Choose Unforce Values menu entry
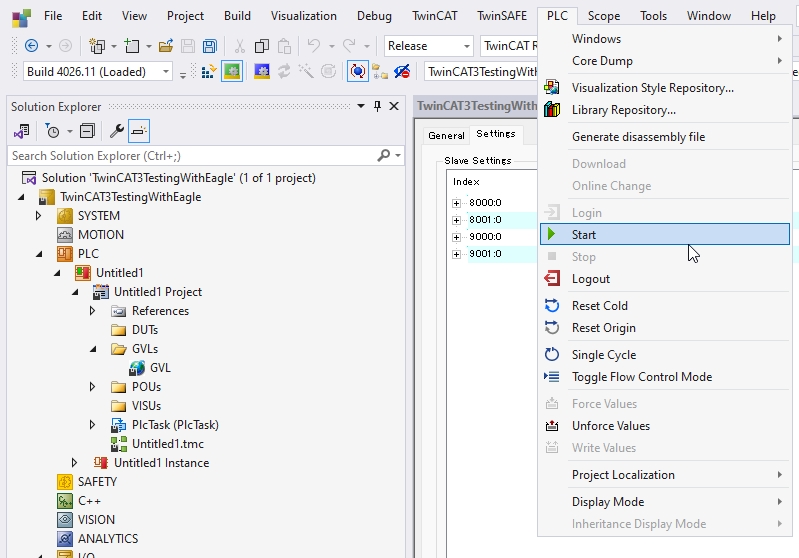This screenshot has height=558, width=799. pyautogui.click(x=664, y=426)
